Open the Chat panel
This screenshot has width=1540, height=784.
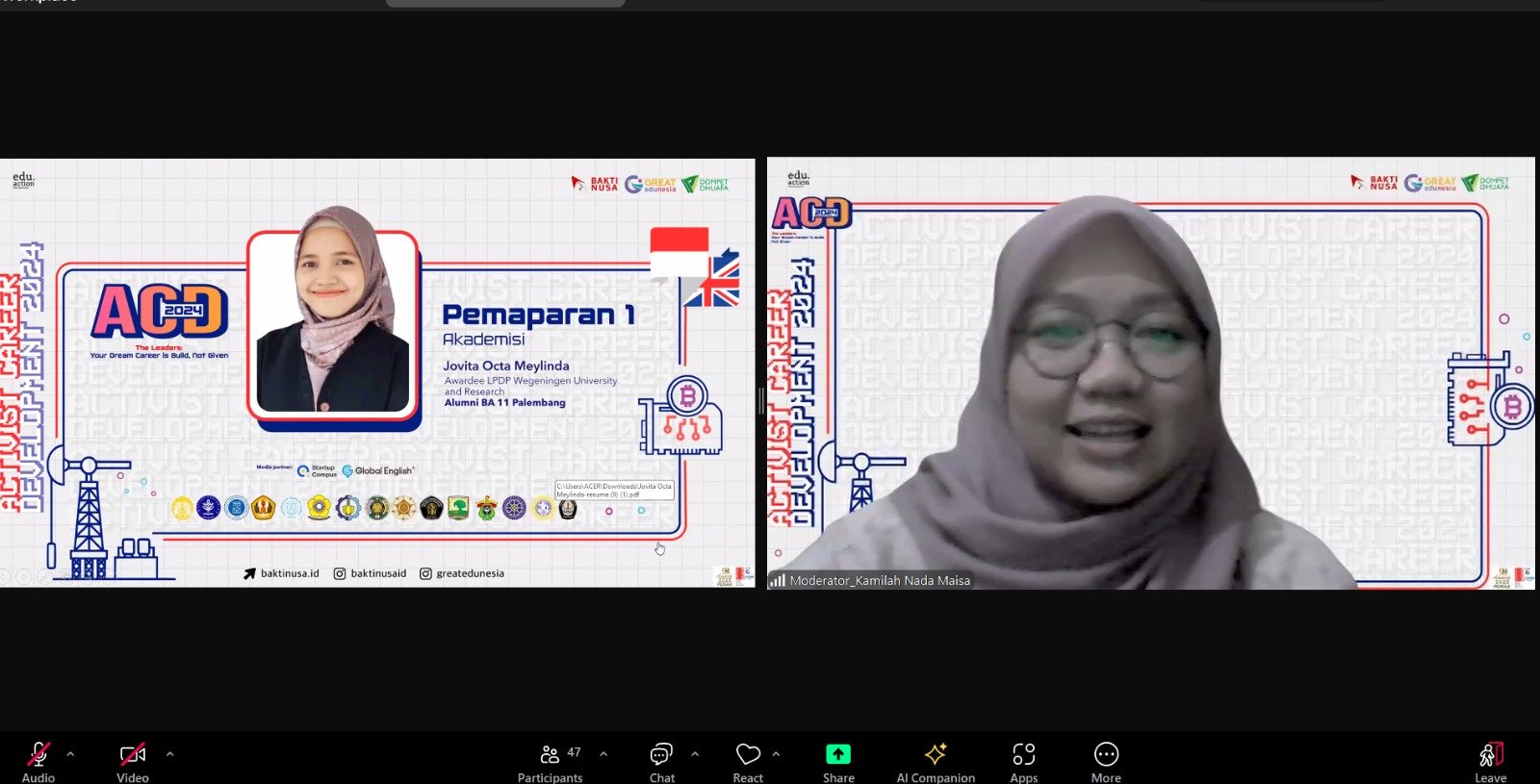(x=661, y=754)
